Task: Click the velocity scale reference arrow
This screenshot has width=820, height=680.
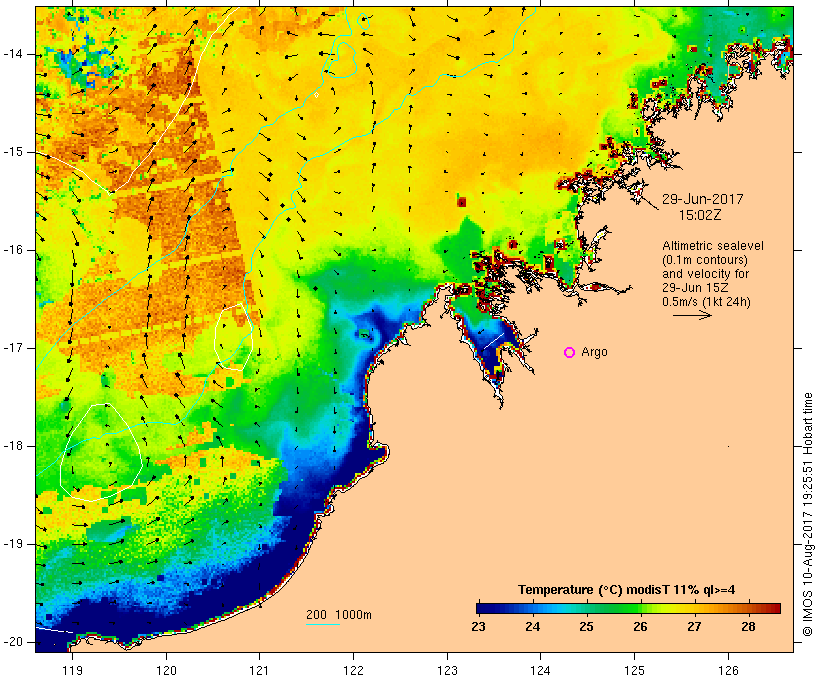Action: [692, 315]
